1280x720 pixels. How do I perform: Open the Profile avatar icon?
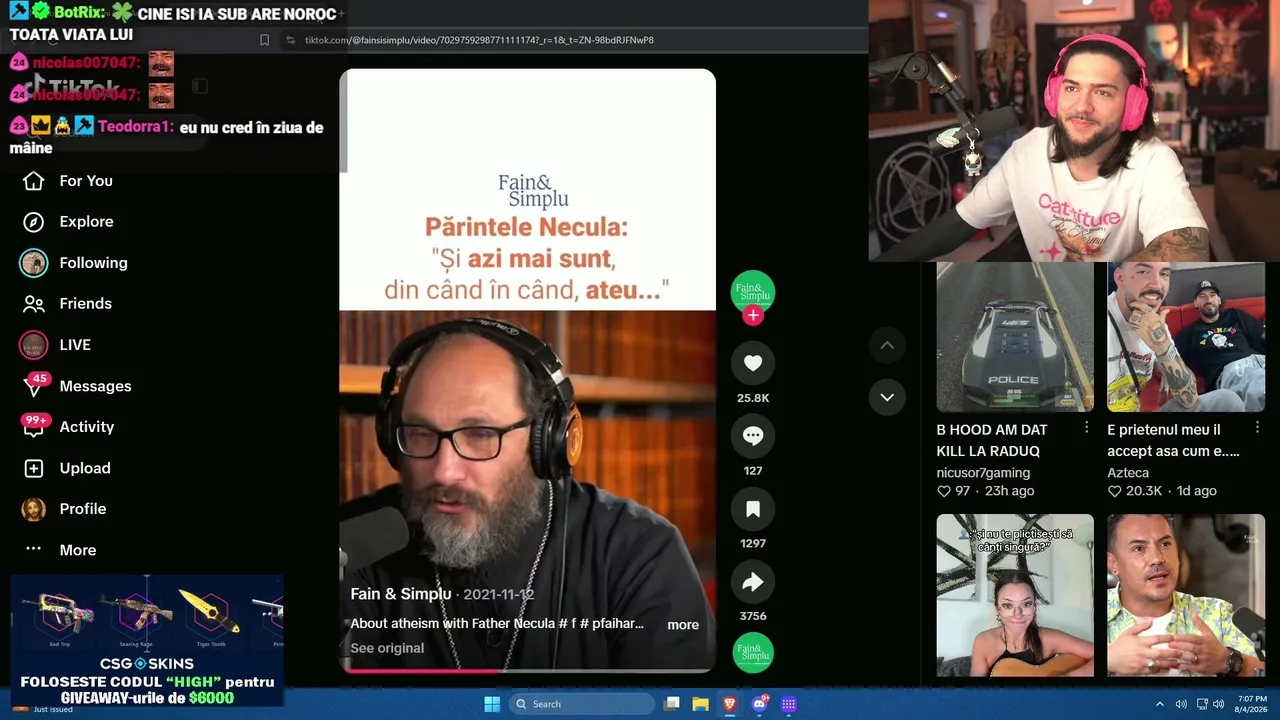click(34, 509)
